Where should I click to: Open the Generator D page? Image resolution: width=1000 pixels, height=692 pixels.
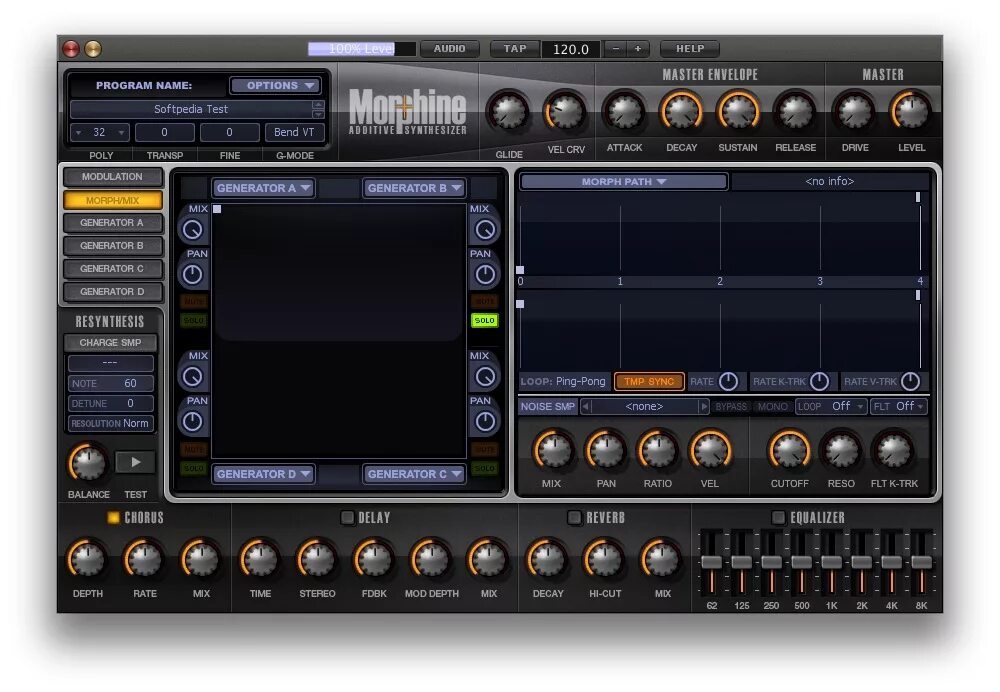pyautogui.click(x=112, y=291)
